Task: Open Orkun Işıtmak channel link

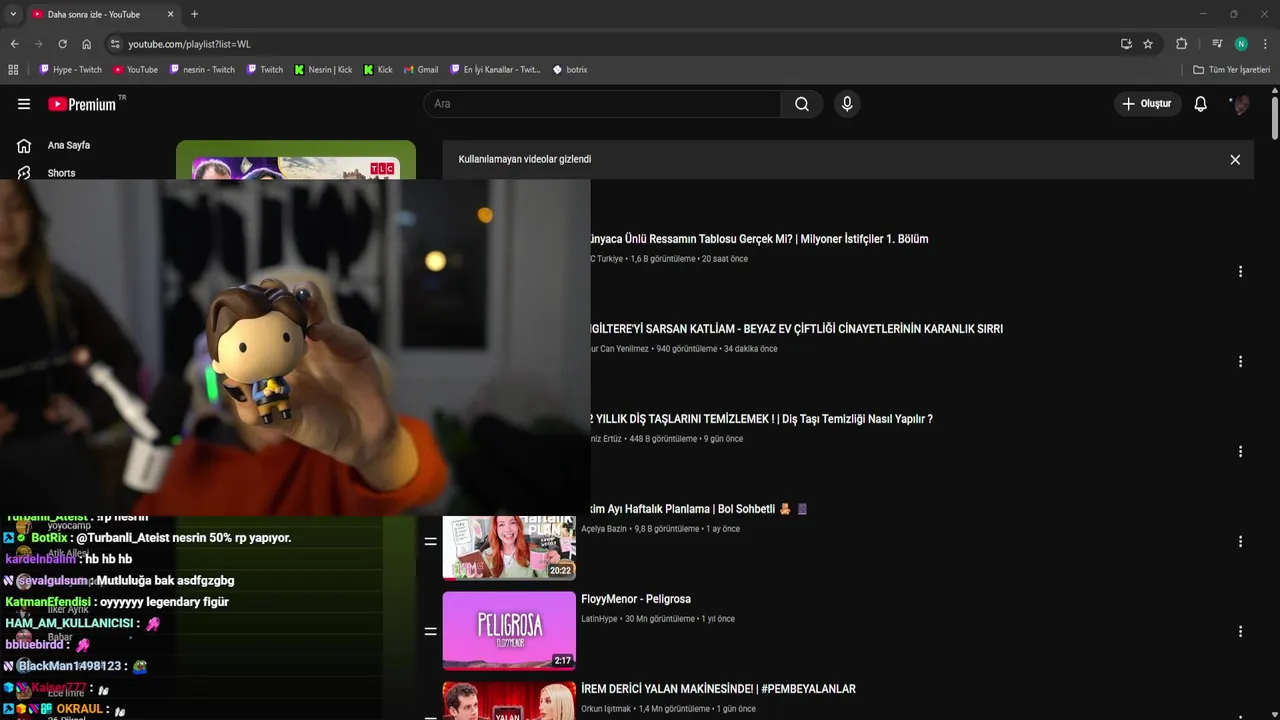Action: [606, 709]
